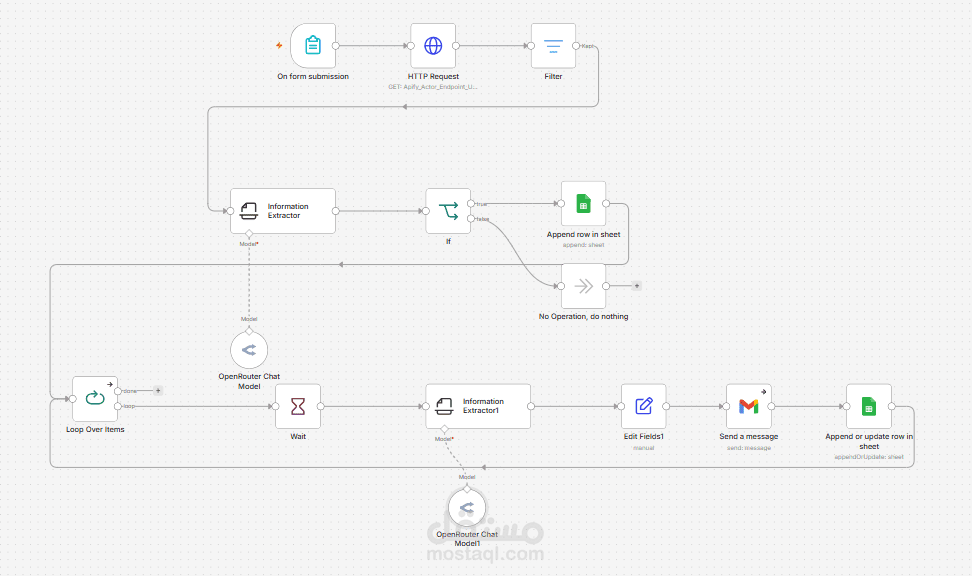Click the append: sheet subtitle text
Image resolution: width=972 pixels, height=576 pixels.
[583, 245]
